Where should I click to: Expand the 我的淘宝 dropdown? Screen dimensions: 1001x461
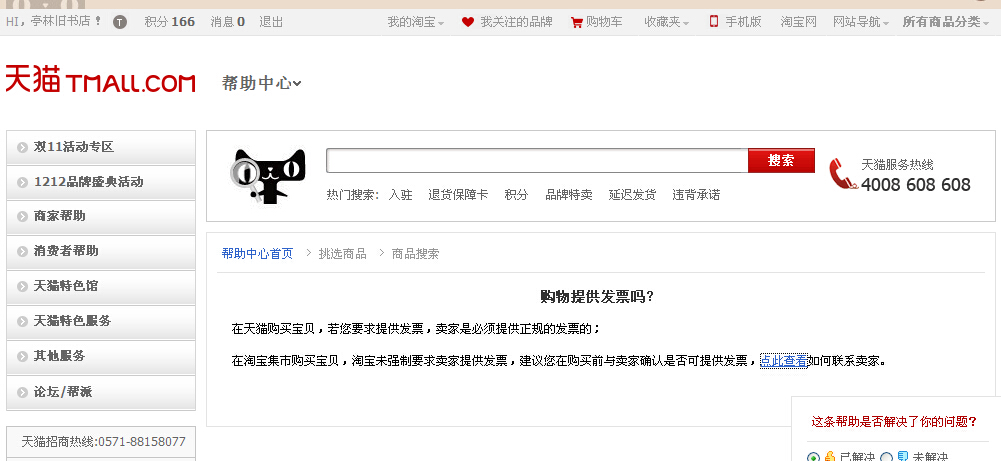coord(416,22)
